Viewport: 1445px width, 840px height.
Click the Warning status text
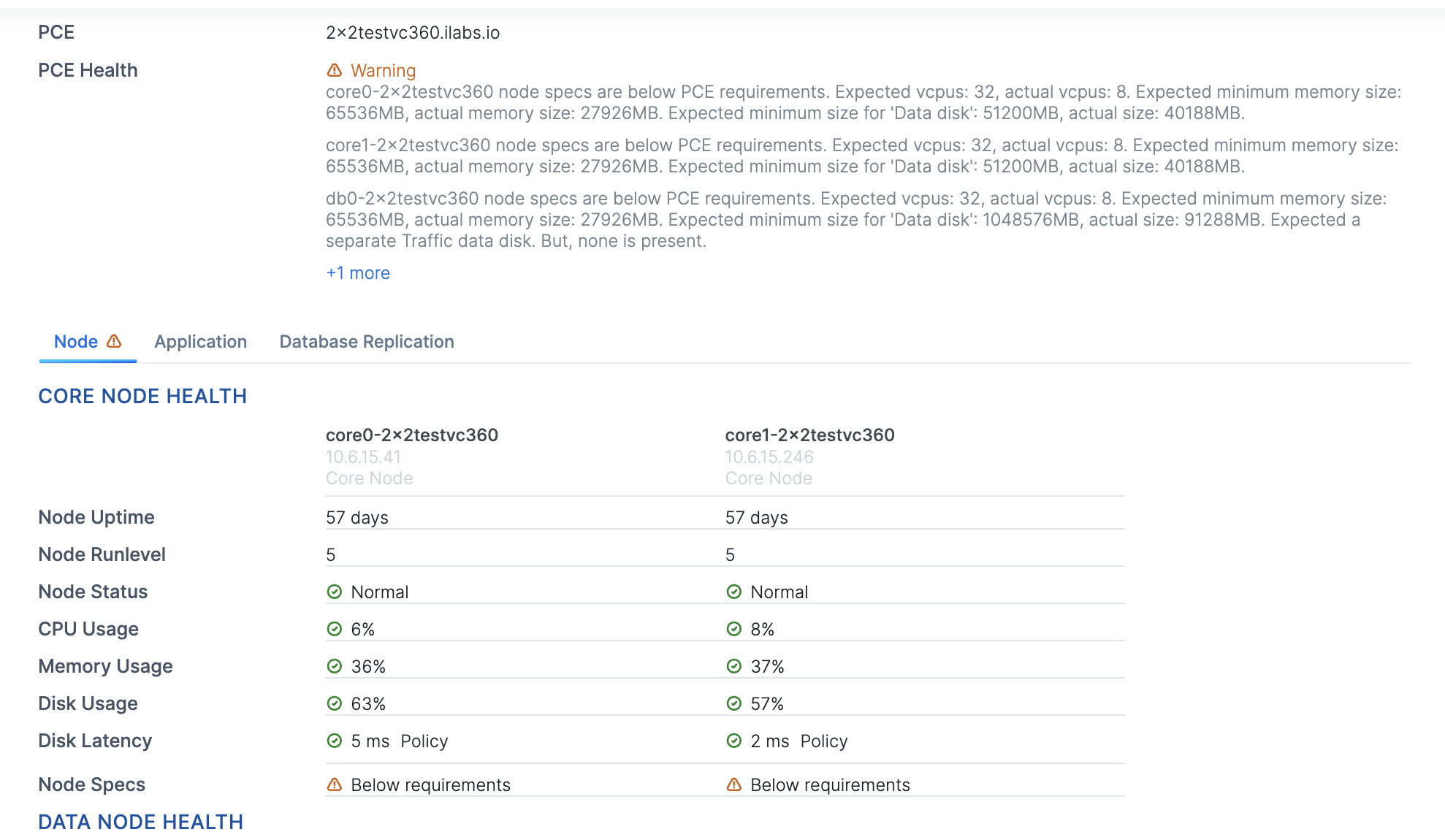[383, 71]
